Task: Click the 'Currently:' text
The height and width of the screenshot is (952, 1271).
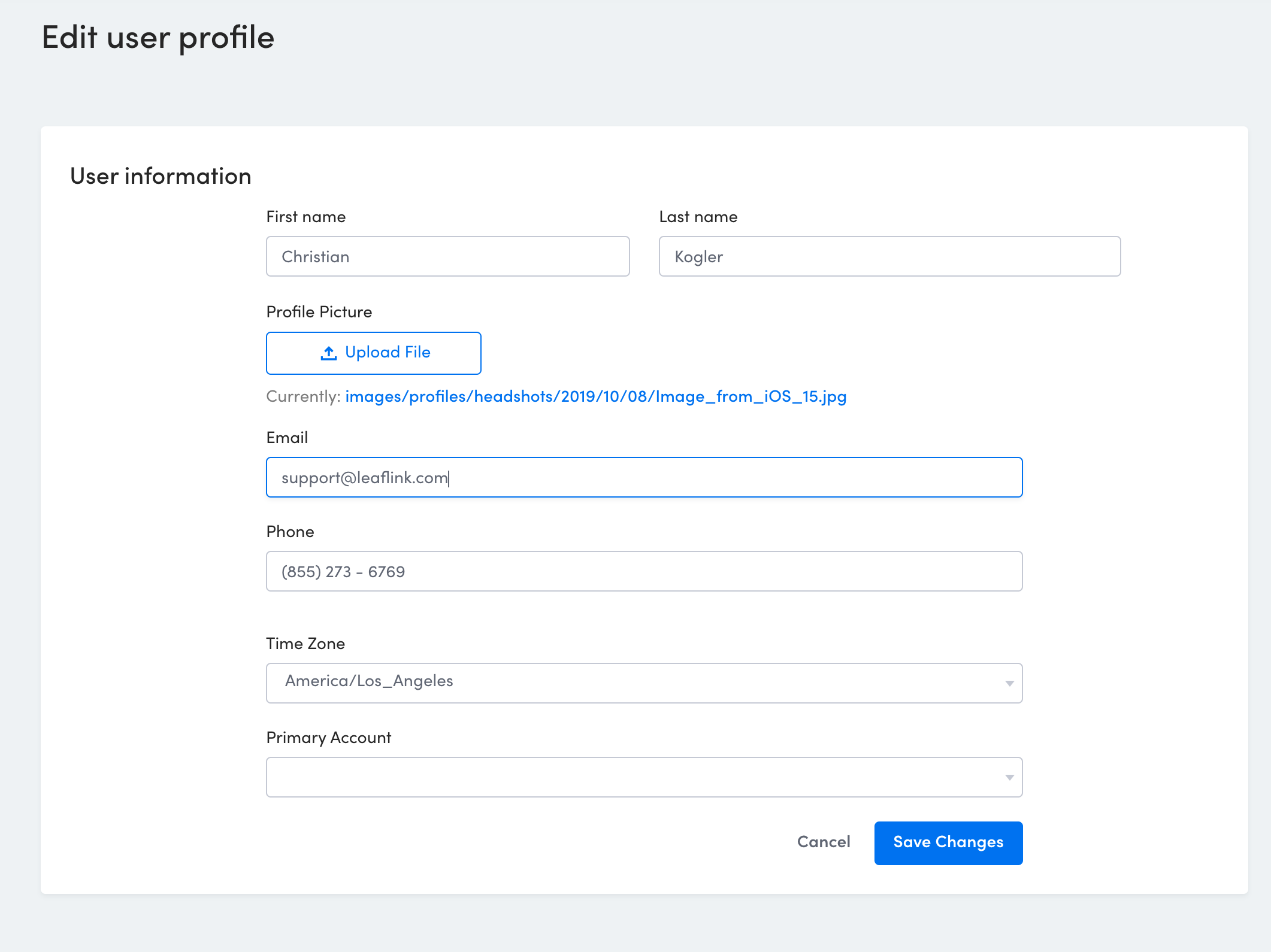Action: click(303, 396)
